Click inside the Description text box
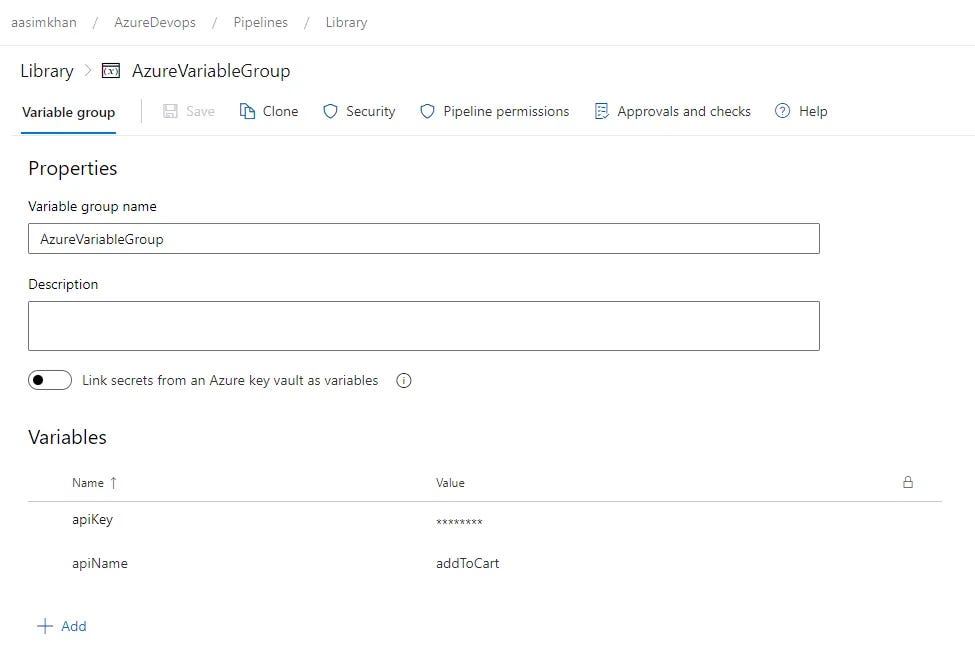The height and width of the screenshot is (666, 975). pos(423,325)
